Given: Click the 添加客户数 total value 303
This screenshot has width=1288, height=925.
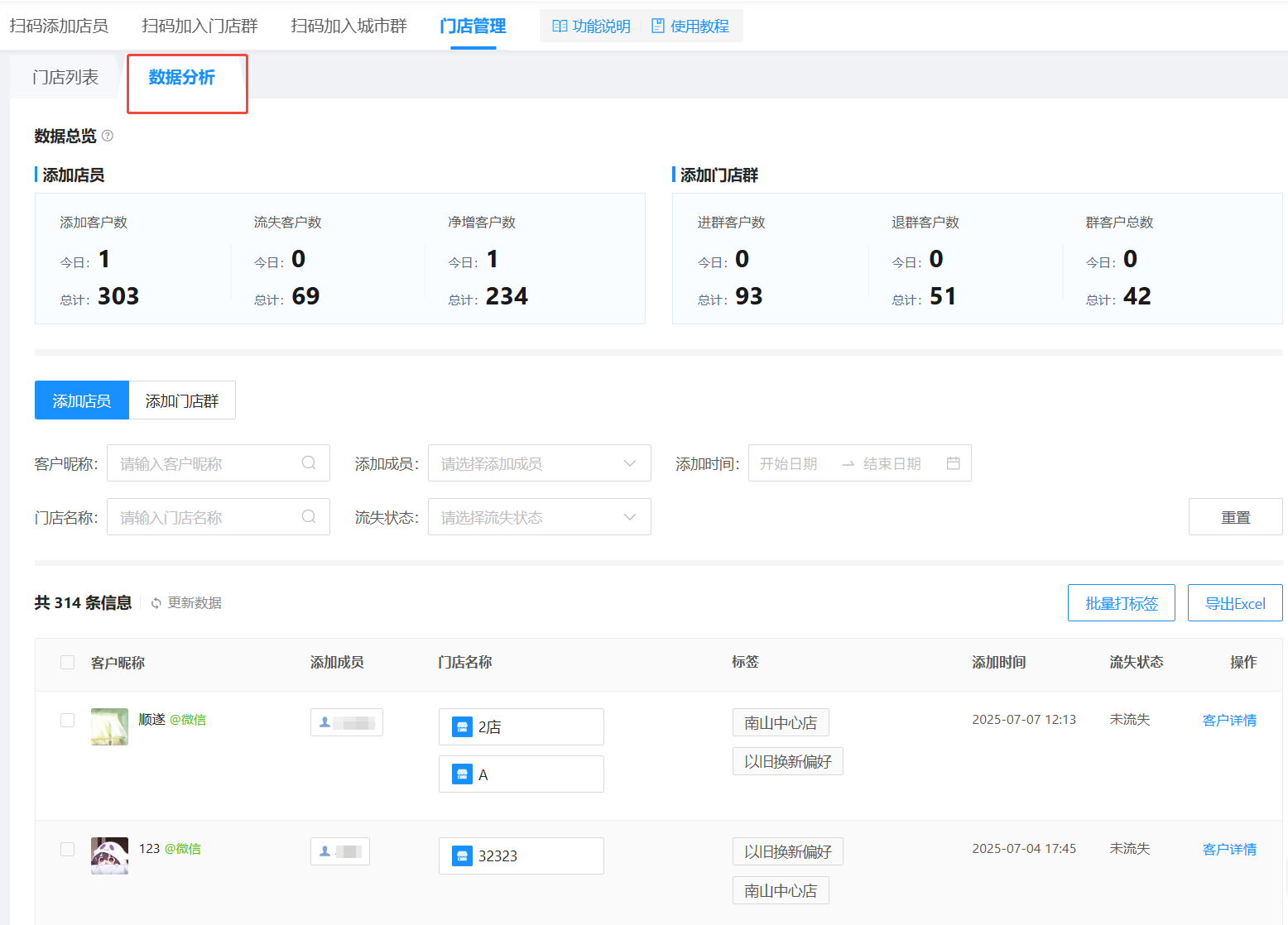Looking at the screenshot, I should coord(118,296).
